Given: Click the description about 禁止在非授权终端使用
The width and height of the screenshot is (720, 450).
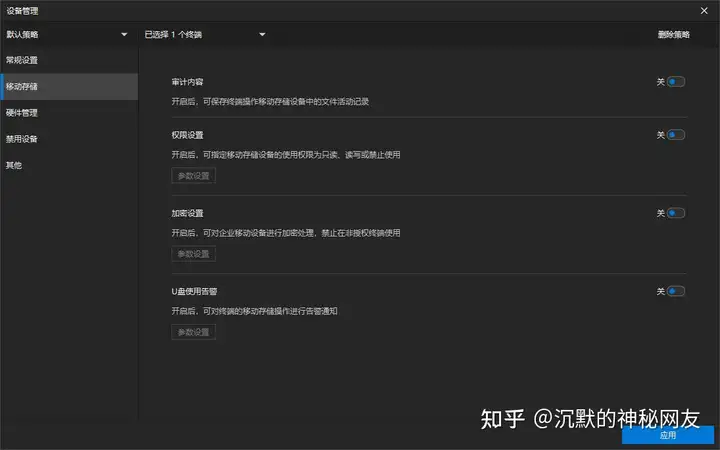Looking at the screenshot, I should [x=286, y=233].
